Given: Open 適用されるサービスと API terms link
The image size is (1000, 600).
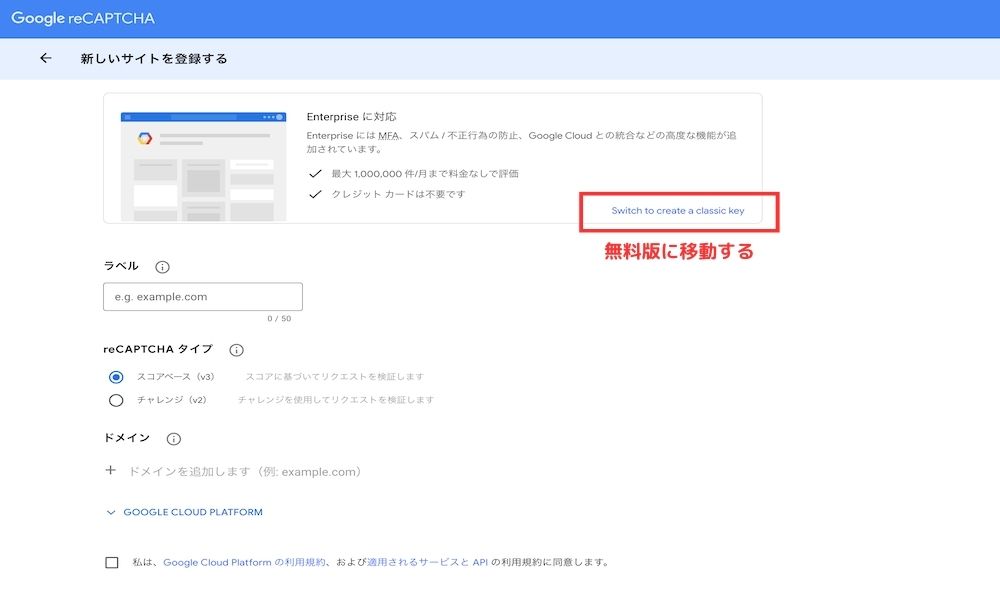Looking at the screenshot, I should 427,562.
